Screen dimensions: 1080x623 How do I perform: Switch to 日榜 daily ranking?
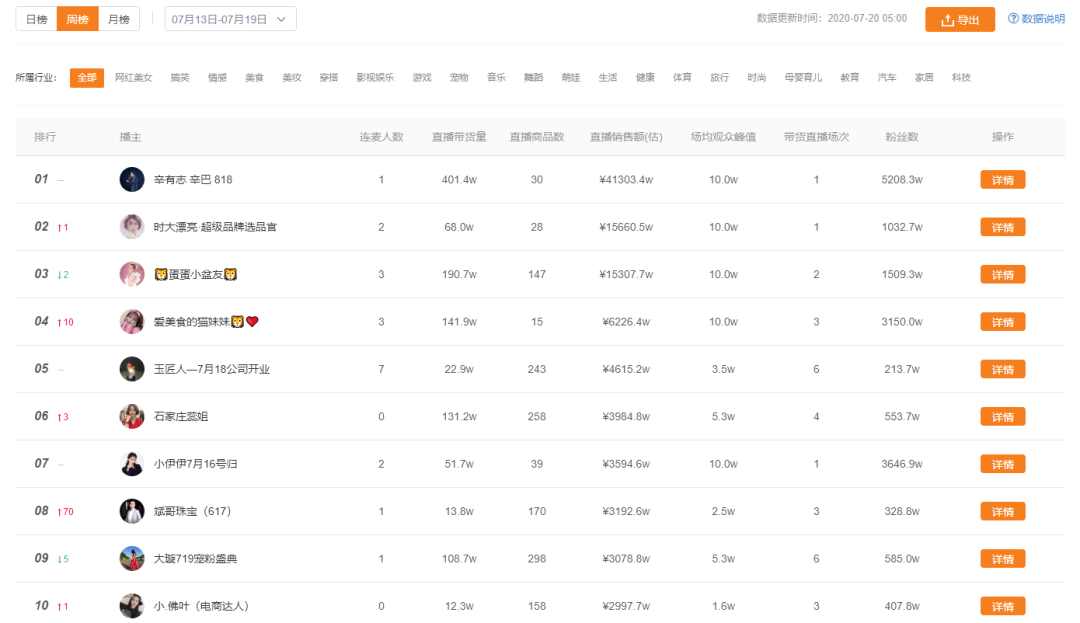coord(36,19)
